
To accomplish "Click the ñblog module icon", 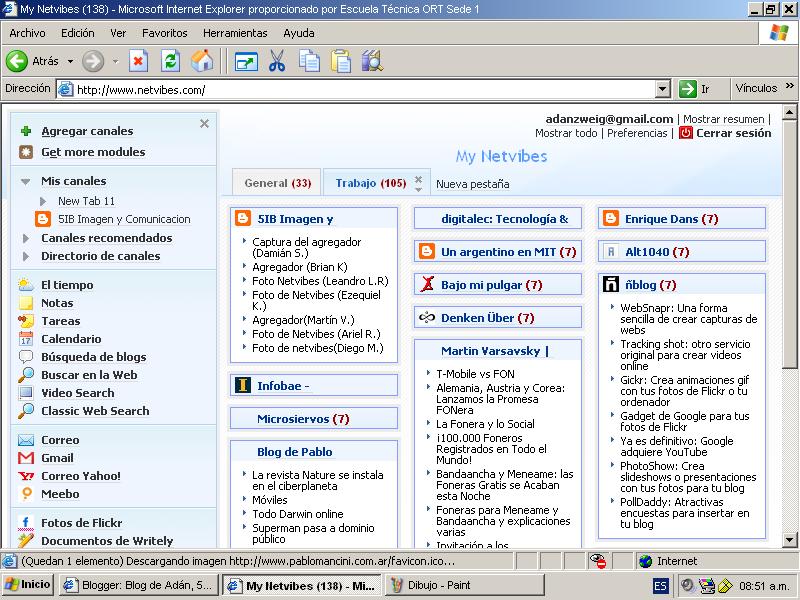I will (611, 284).
